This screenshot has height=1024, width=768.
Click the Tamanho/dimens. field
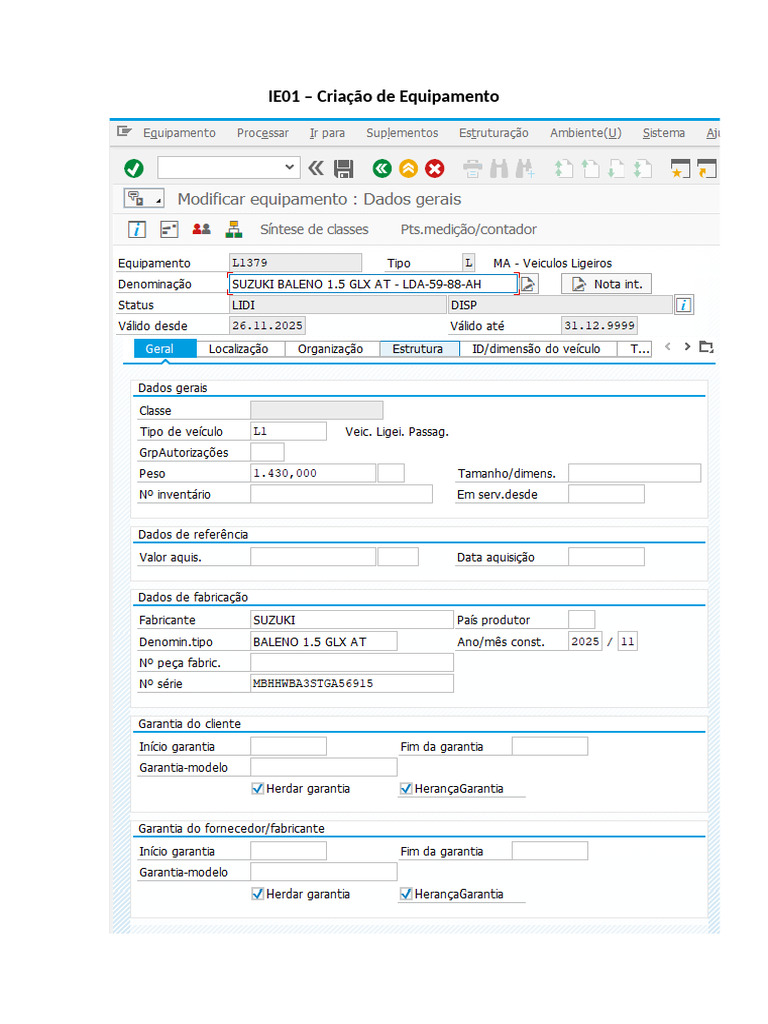tap(635, 473)
